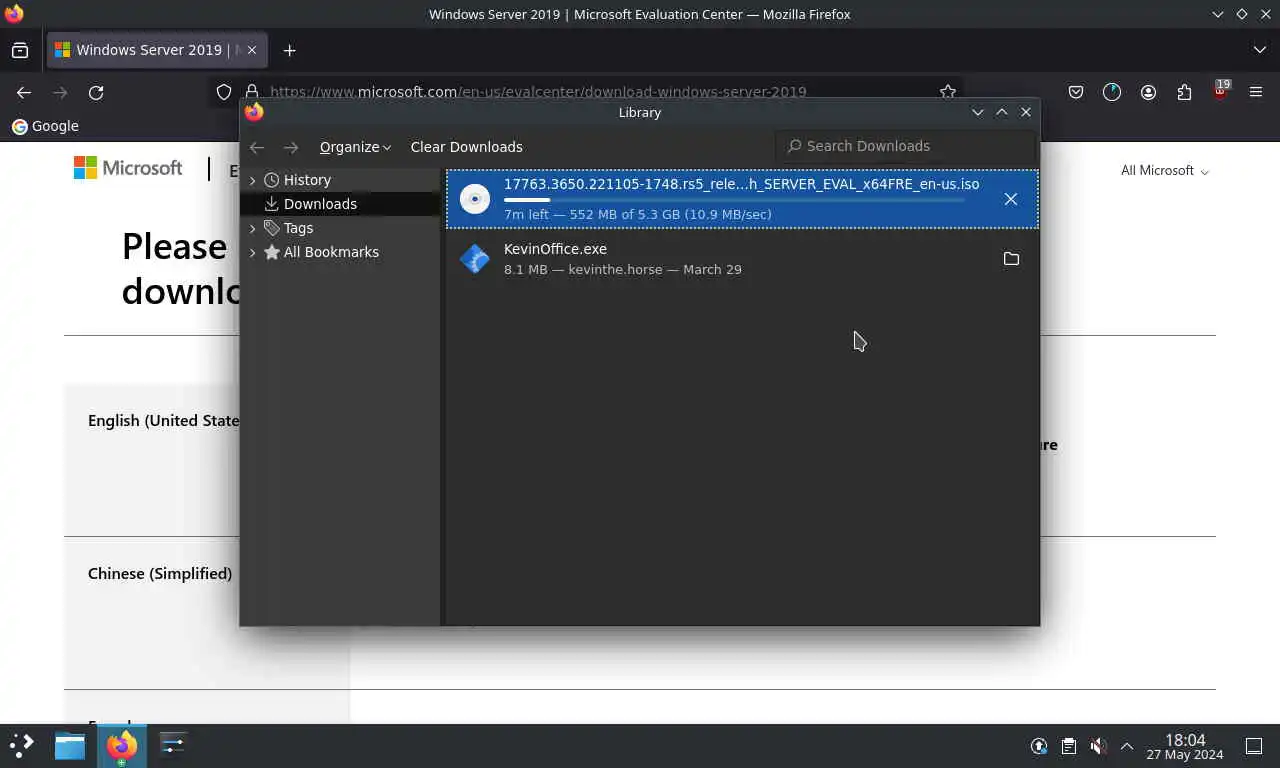
Task: Open a new Firefox tab
Action: (x=289, y=50)
